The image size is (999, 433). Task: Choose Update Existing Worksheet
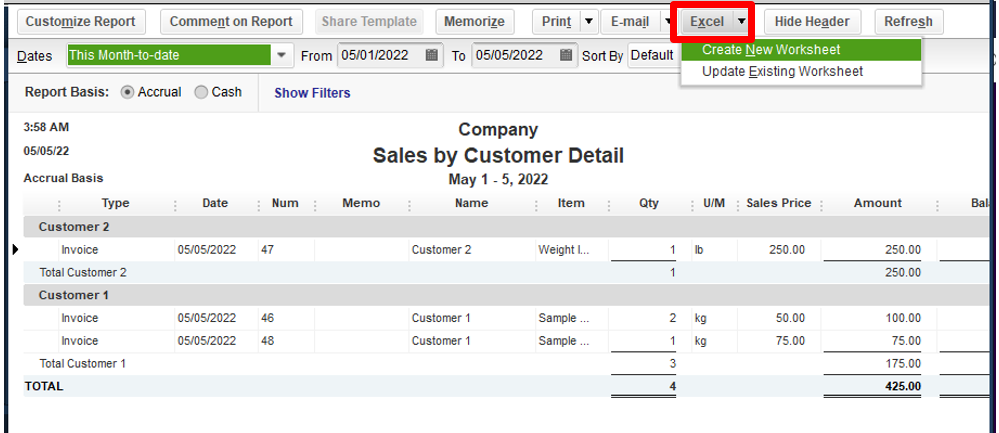[x=782, y=72]
